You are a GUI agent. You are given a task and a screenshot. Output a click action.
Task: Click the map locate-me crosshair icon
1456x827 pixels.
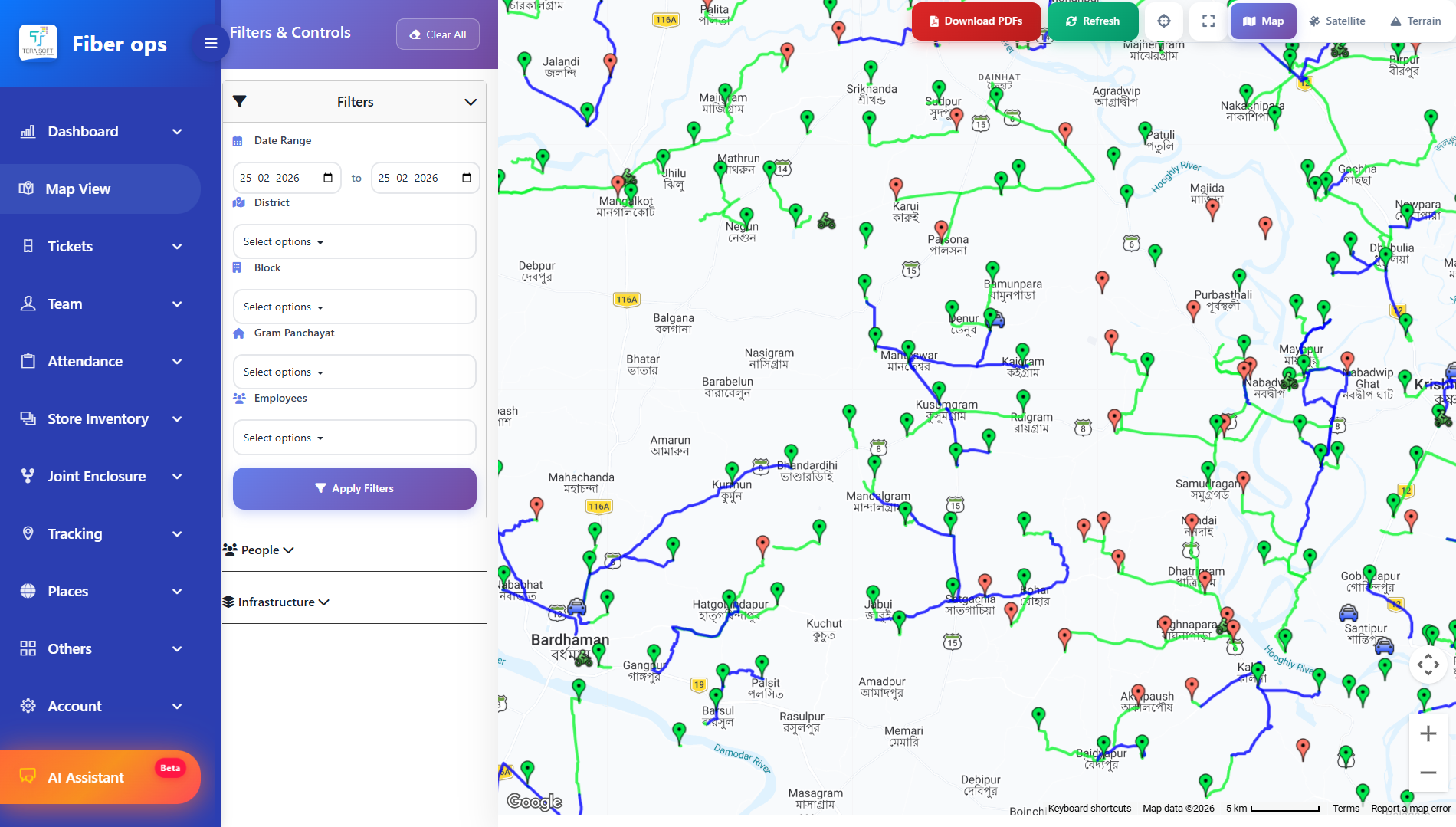(x=1164, y=21)
